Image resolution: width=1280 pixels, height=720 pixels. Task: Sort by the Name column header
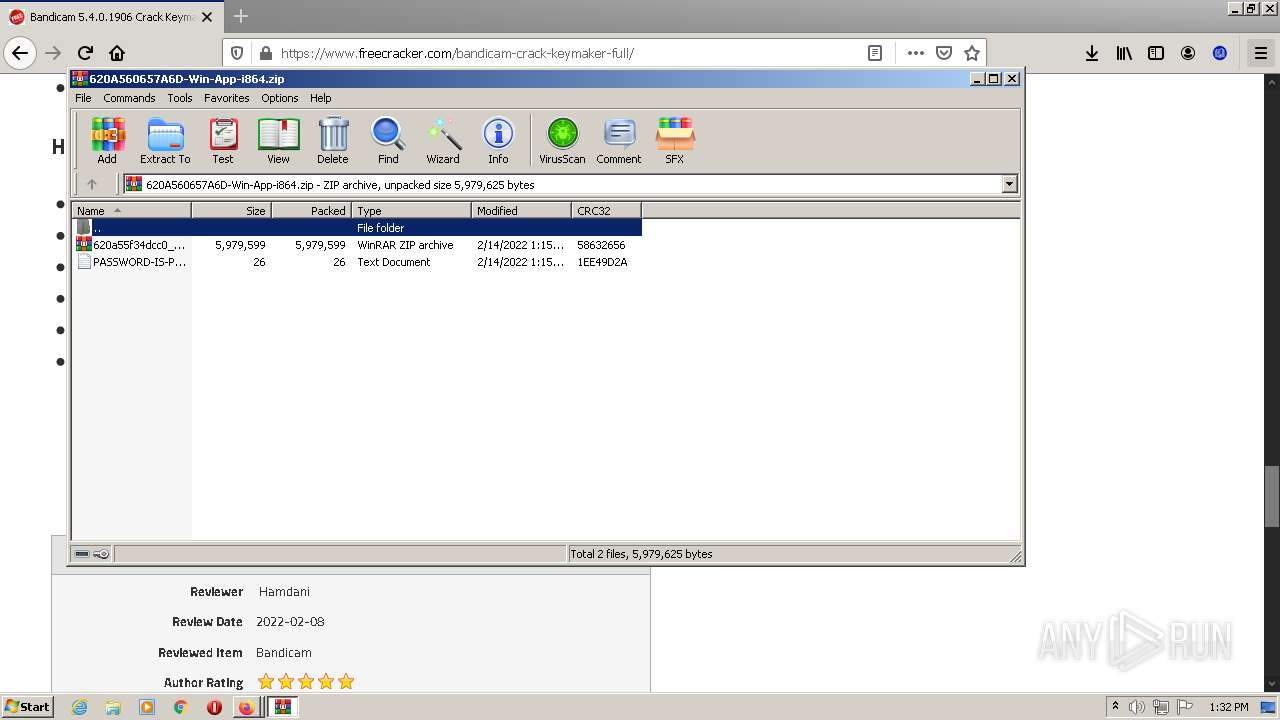[x=132, y=210]
